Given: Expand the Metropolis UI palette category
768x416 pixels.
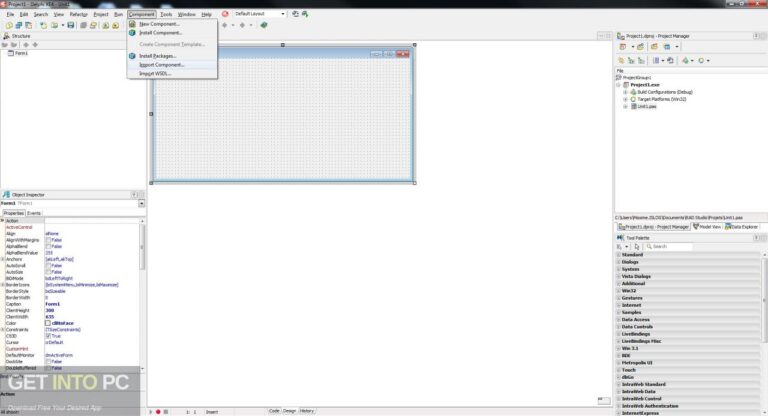Looking at the screenshot, I should click(x=619, y=363).
